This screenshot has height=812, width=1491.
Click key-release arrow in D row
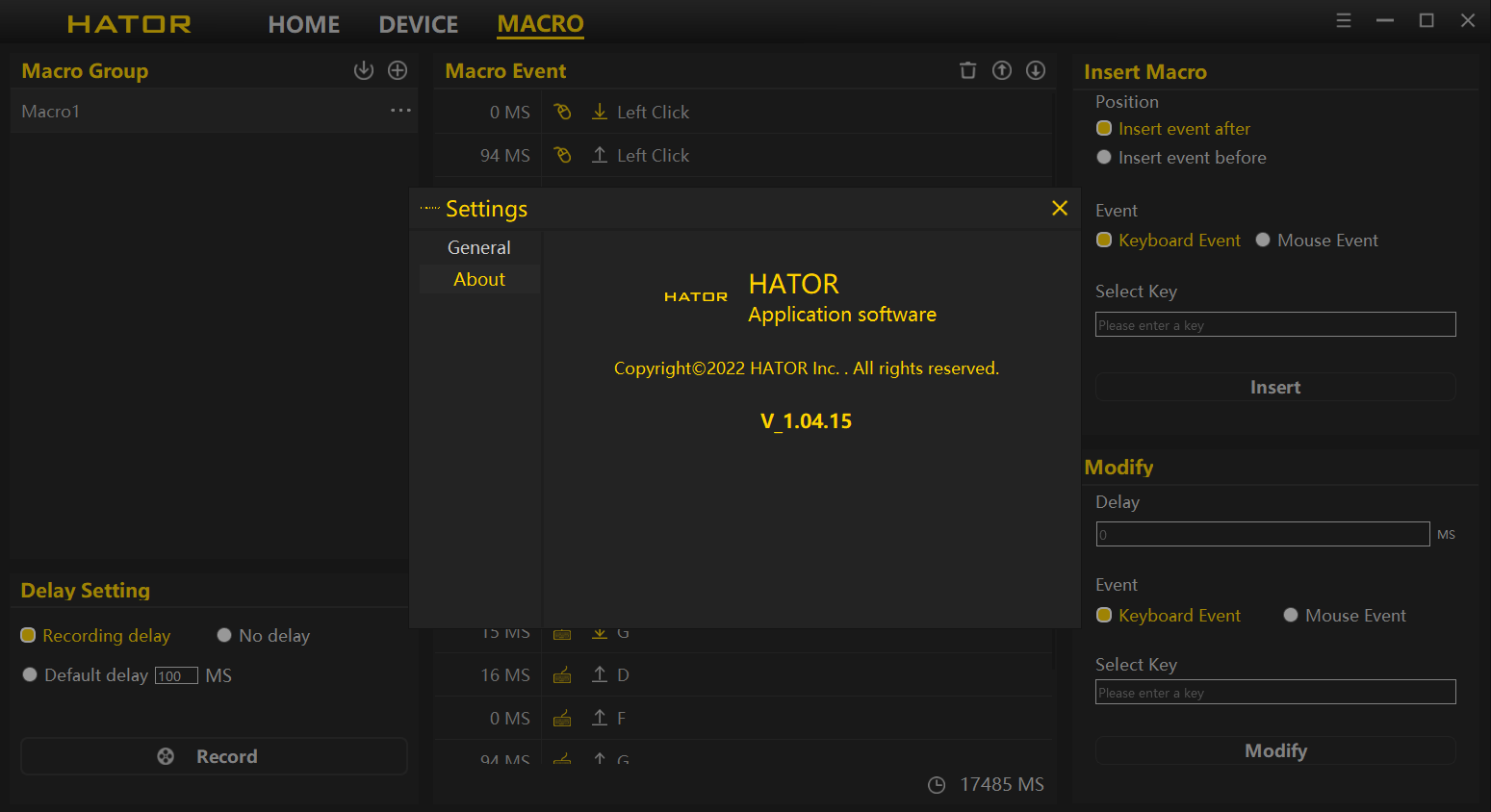coord(600,674)
